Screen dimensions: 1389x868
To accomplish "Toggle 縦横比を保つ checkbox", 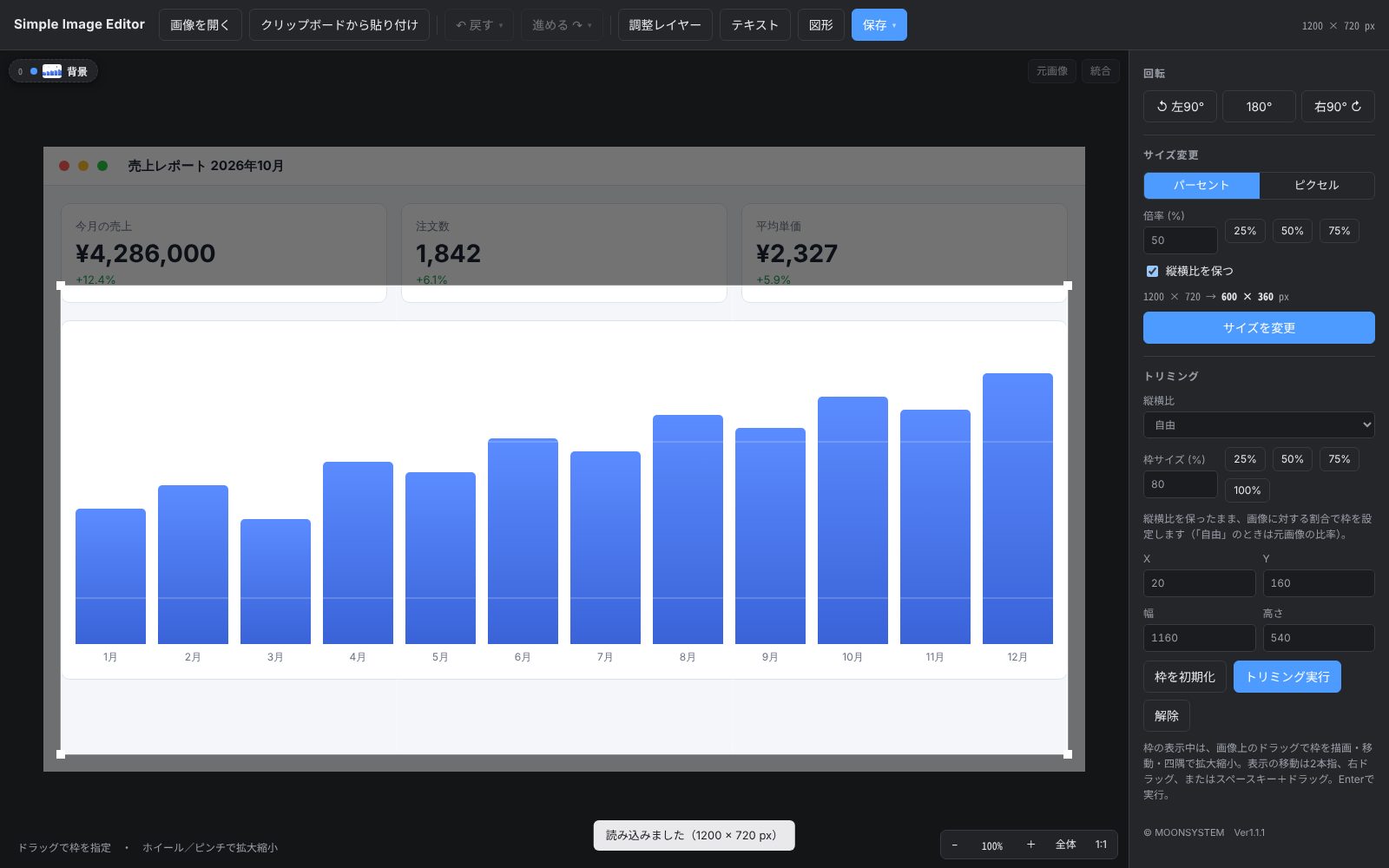I will pos(1152,271).
